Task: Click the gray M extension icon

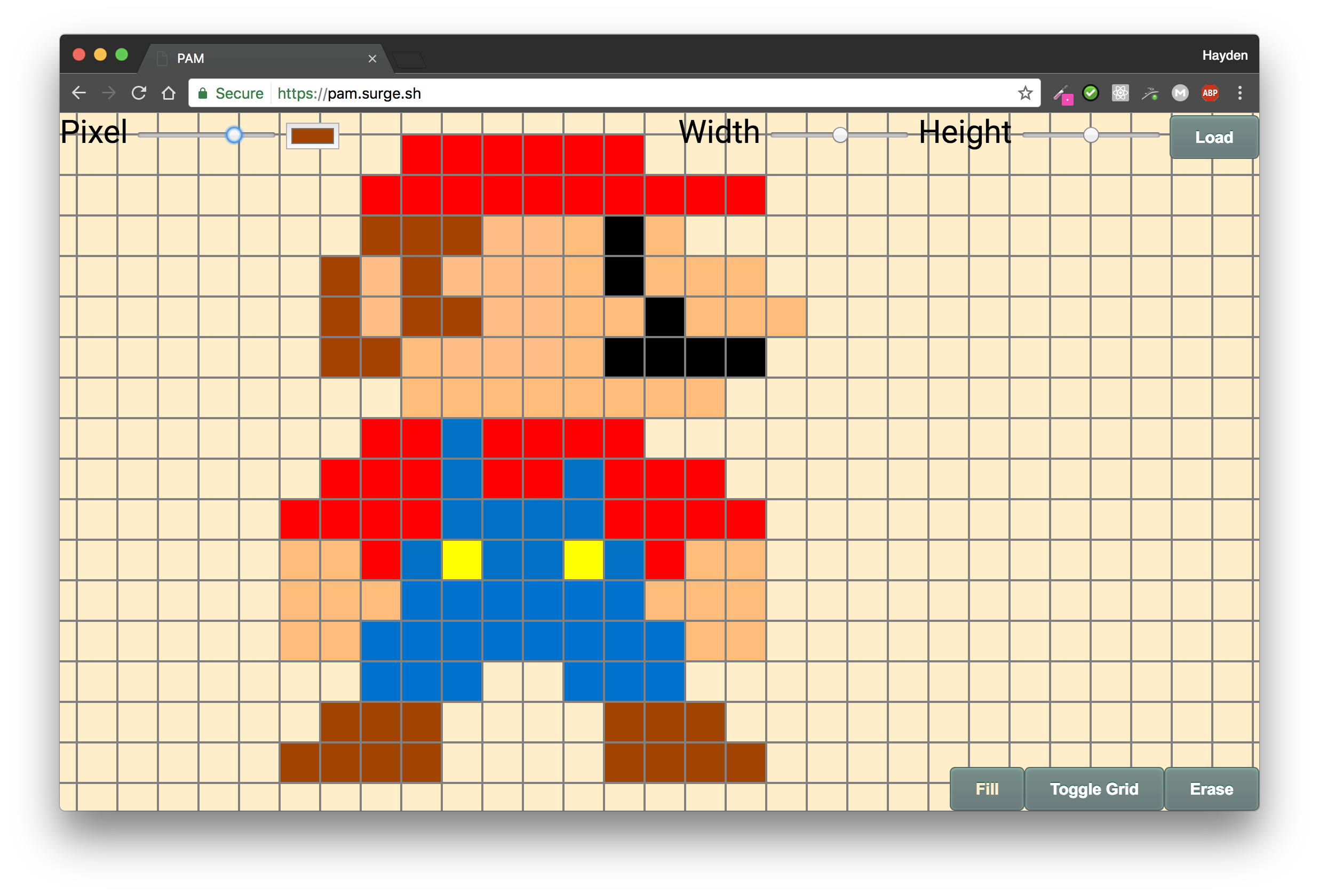Action: [1180, 93]
